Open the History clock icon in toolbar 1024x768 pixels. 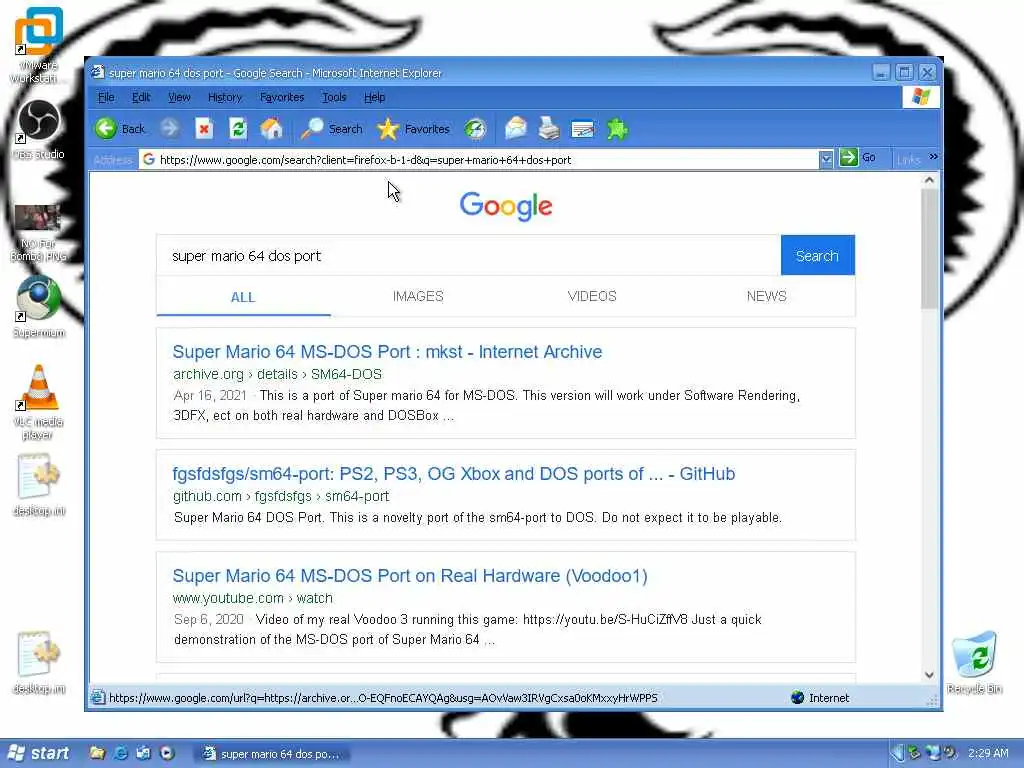475,129
